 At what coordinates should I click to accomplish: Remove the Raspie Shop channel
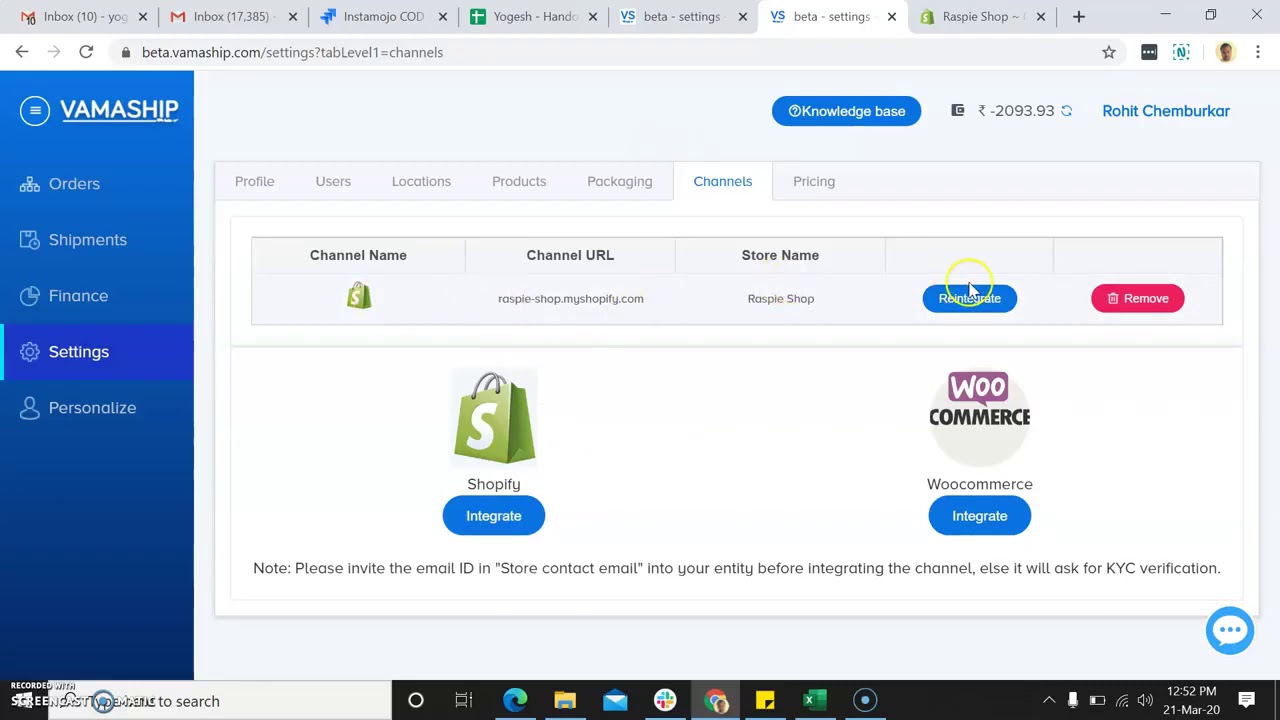click(1137, 298)
